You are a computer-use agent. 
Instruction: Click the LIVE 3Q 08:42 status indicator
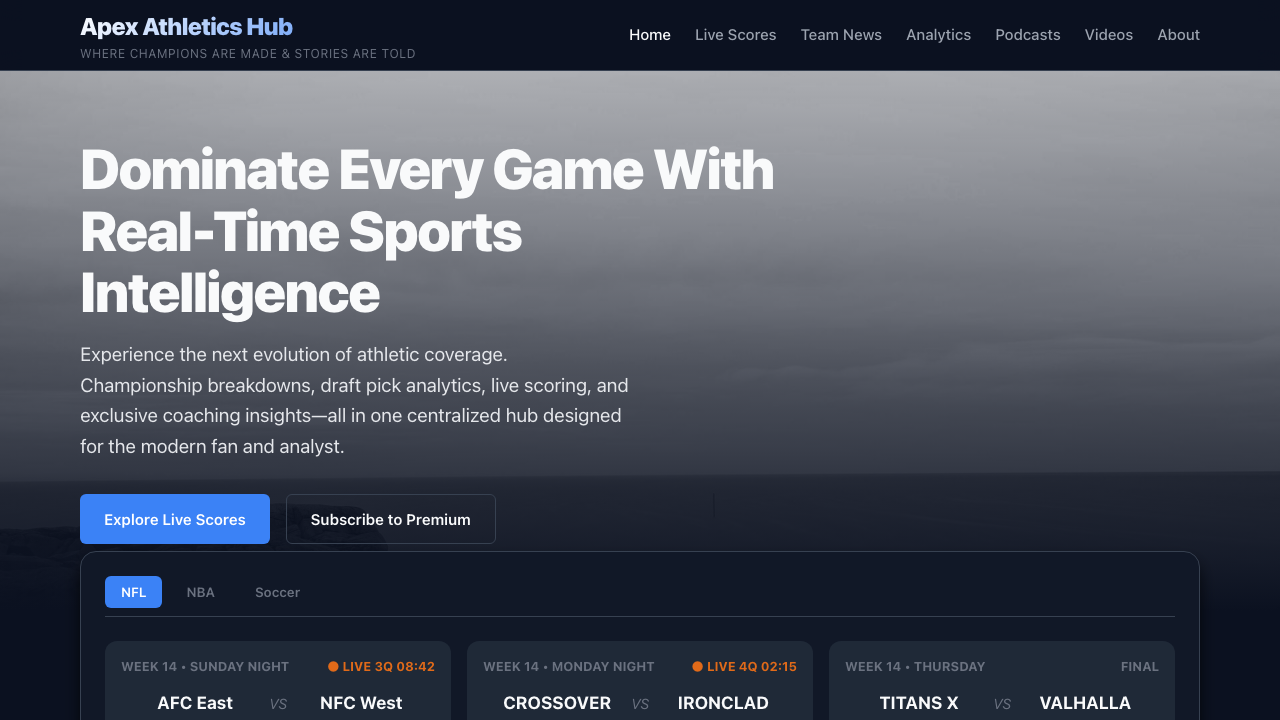click(381, 666)
